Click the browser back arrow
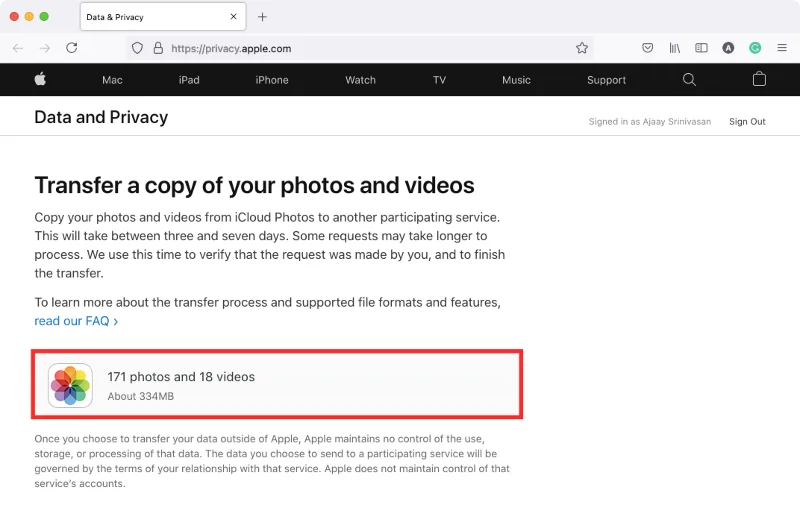Viewport: 800px width, 505px height. 18,48
